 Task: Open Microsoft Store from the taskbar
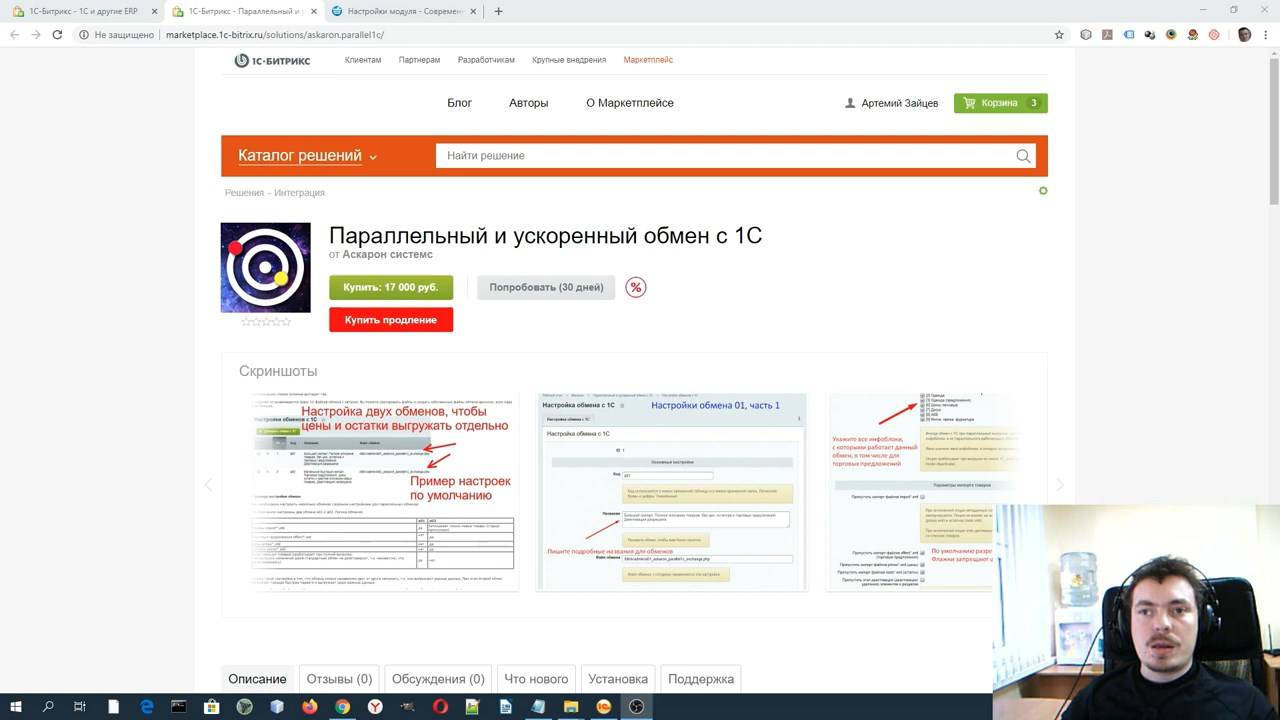(211, 706)
